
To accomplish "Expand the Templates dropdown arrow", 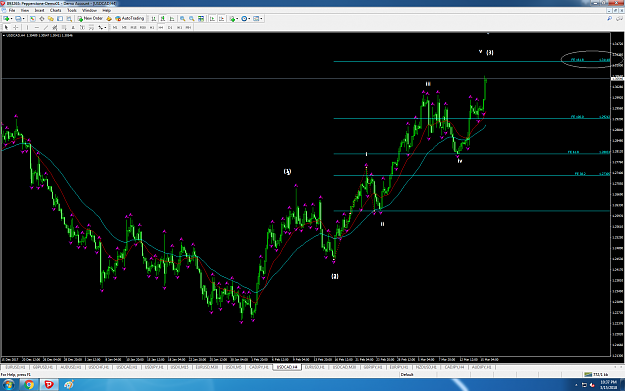I will coord(261,18).
